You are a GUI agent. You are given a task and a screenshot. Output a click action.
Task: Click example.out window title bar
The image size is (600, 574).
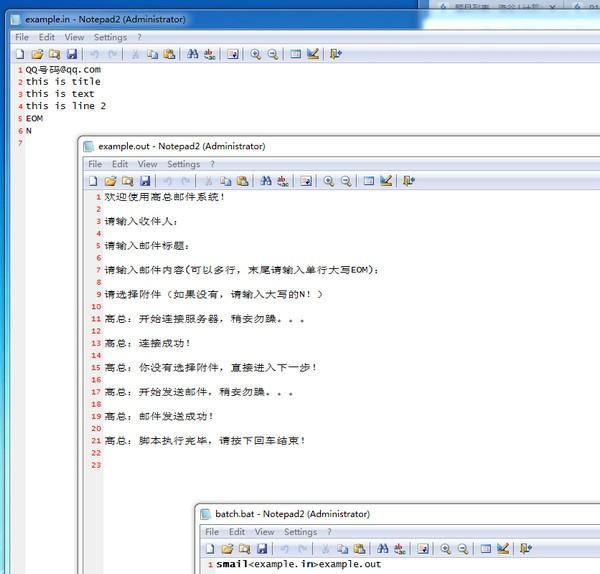341,146
